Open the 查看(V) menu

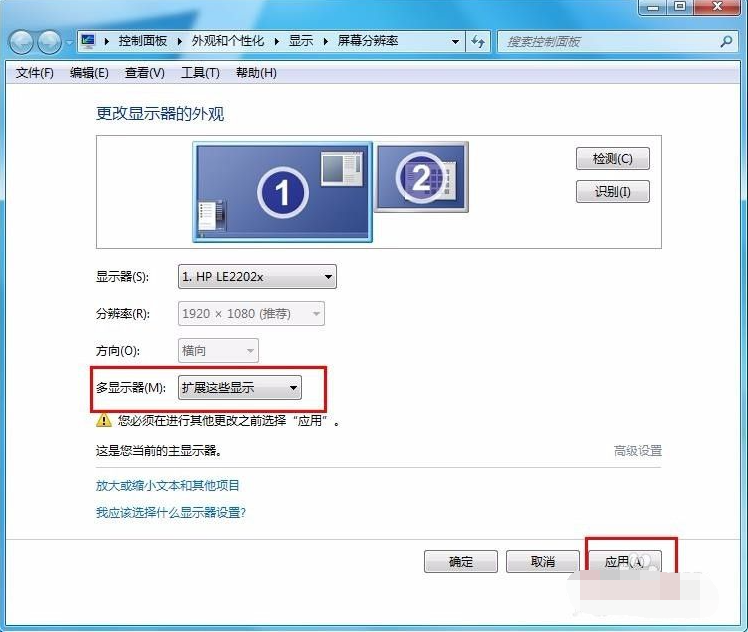coord(145,73)
